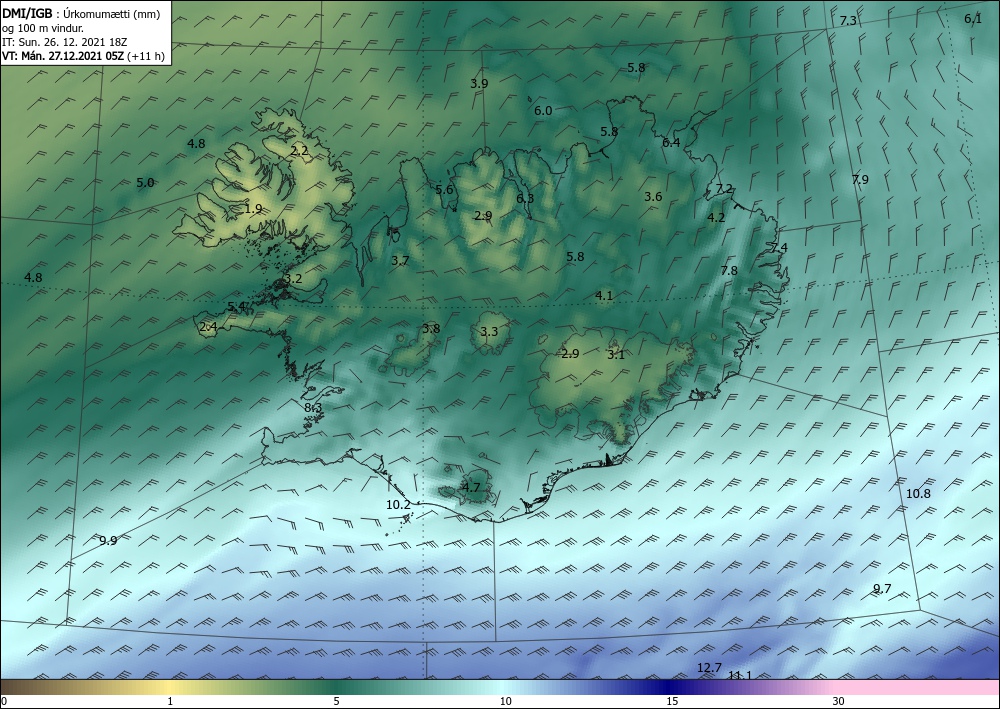This screenshot has width=1000, height=709.
Task: Click the 6.4 precipitation value
Action: [x=671, y=143]
